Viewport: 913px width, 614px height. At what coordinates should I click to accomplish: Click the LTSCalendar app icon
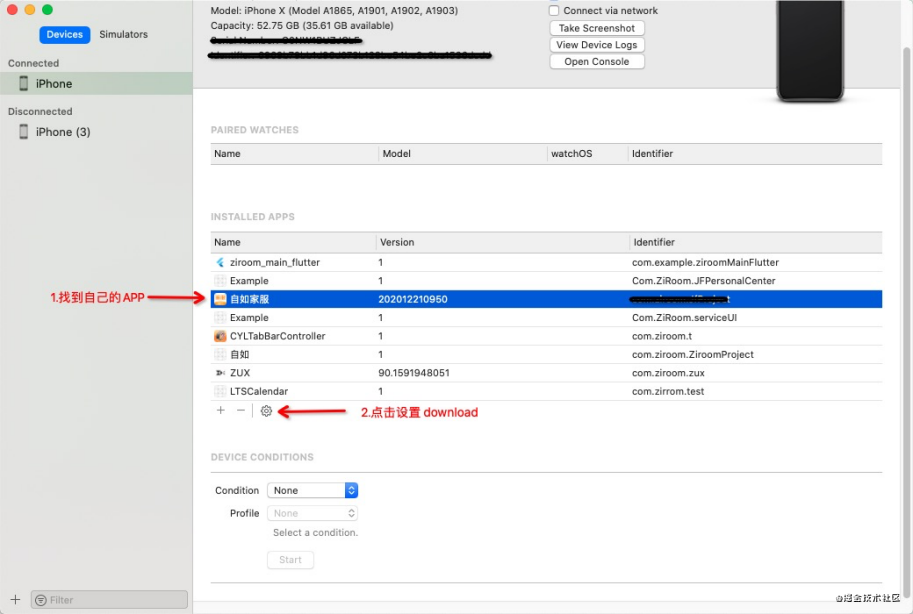coord(220,391)
